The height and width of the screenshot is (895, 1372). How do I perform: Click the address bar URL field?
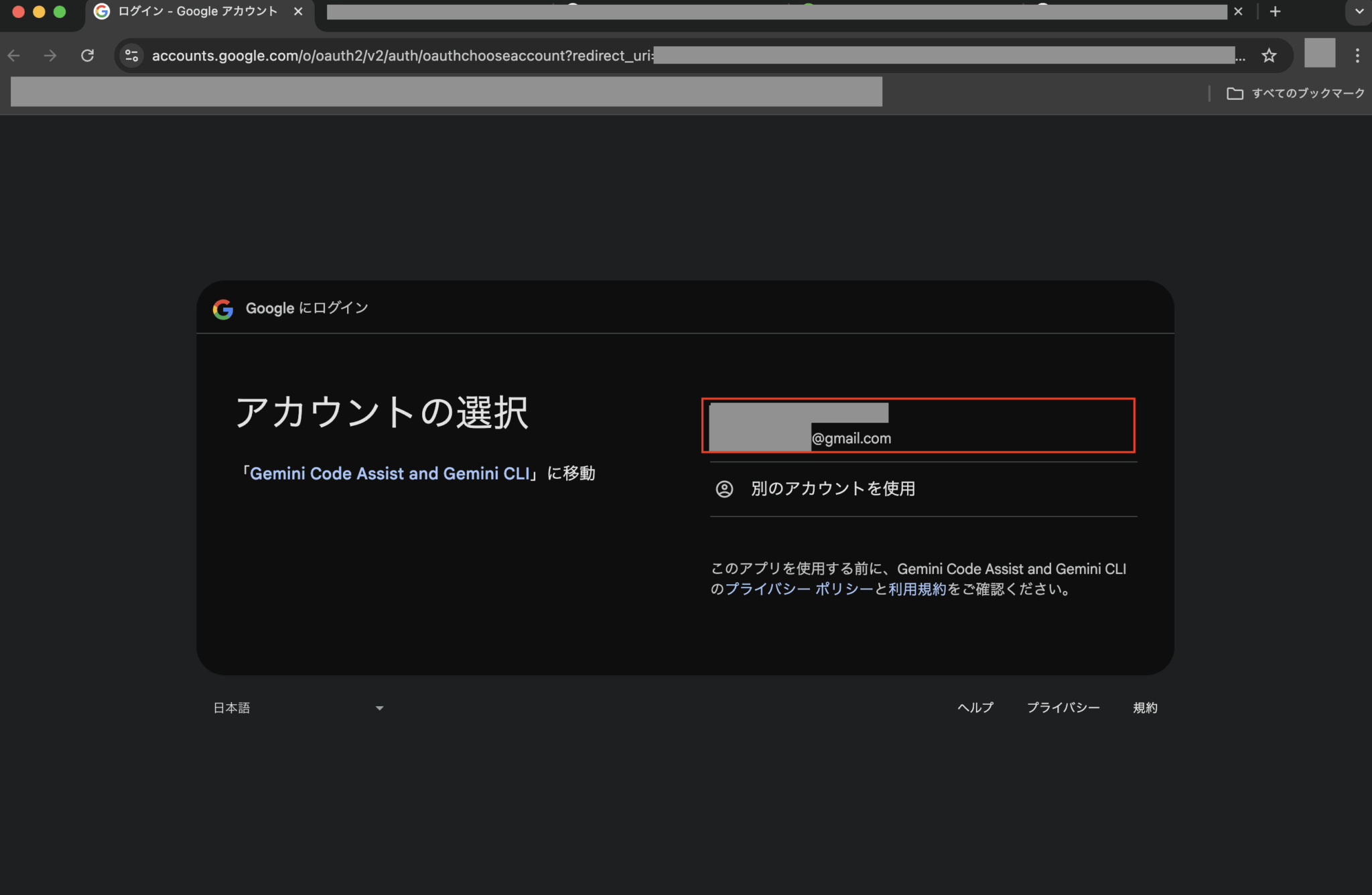[x=402, y=56]
